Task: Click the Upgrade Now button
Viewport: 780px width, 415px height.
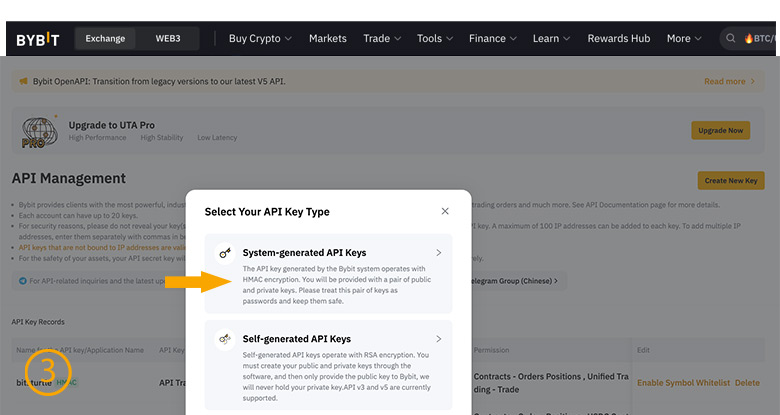Action: 720,130
